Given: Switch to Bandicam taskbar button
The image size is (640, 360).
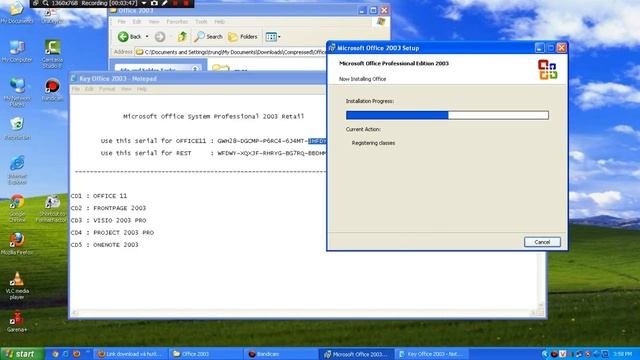Looking at the screenshot, I should click(x=281, y=354).
